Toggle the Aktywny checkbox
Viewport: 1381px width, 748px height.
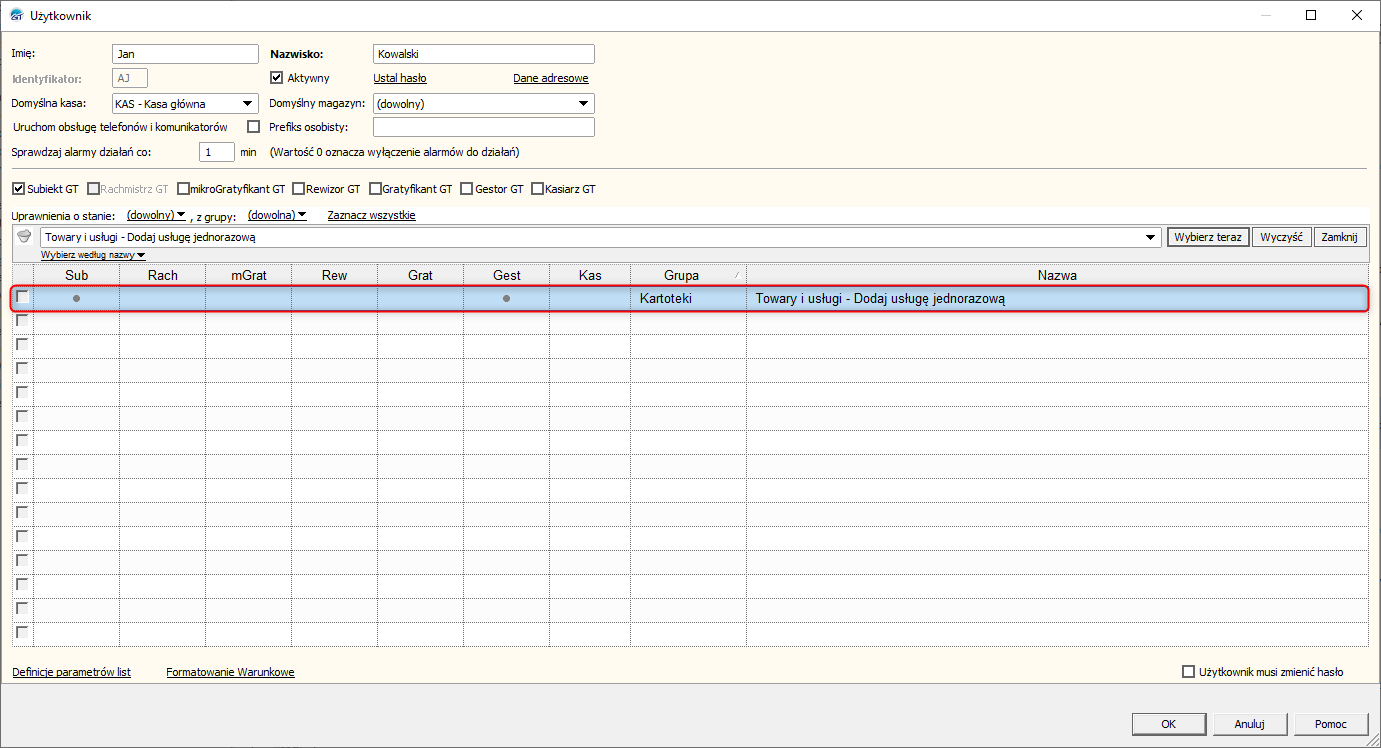278,78
